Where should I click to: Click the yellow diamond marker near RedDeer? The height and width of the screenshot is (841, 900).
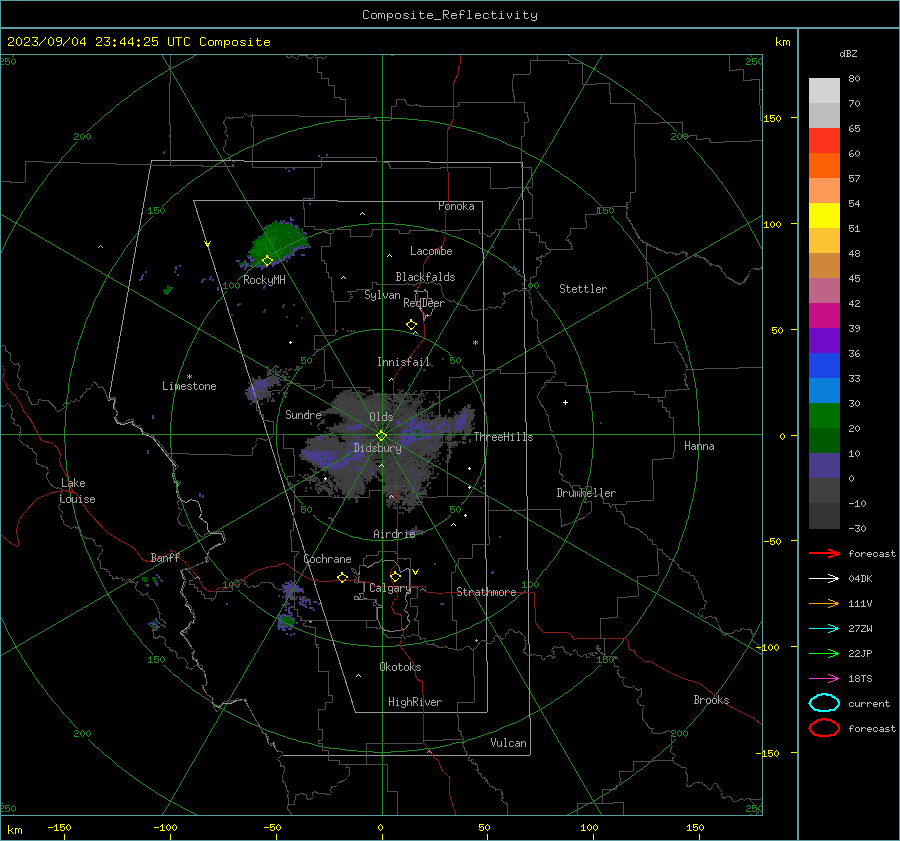[411, 325]
